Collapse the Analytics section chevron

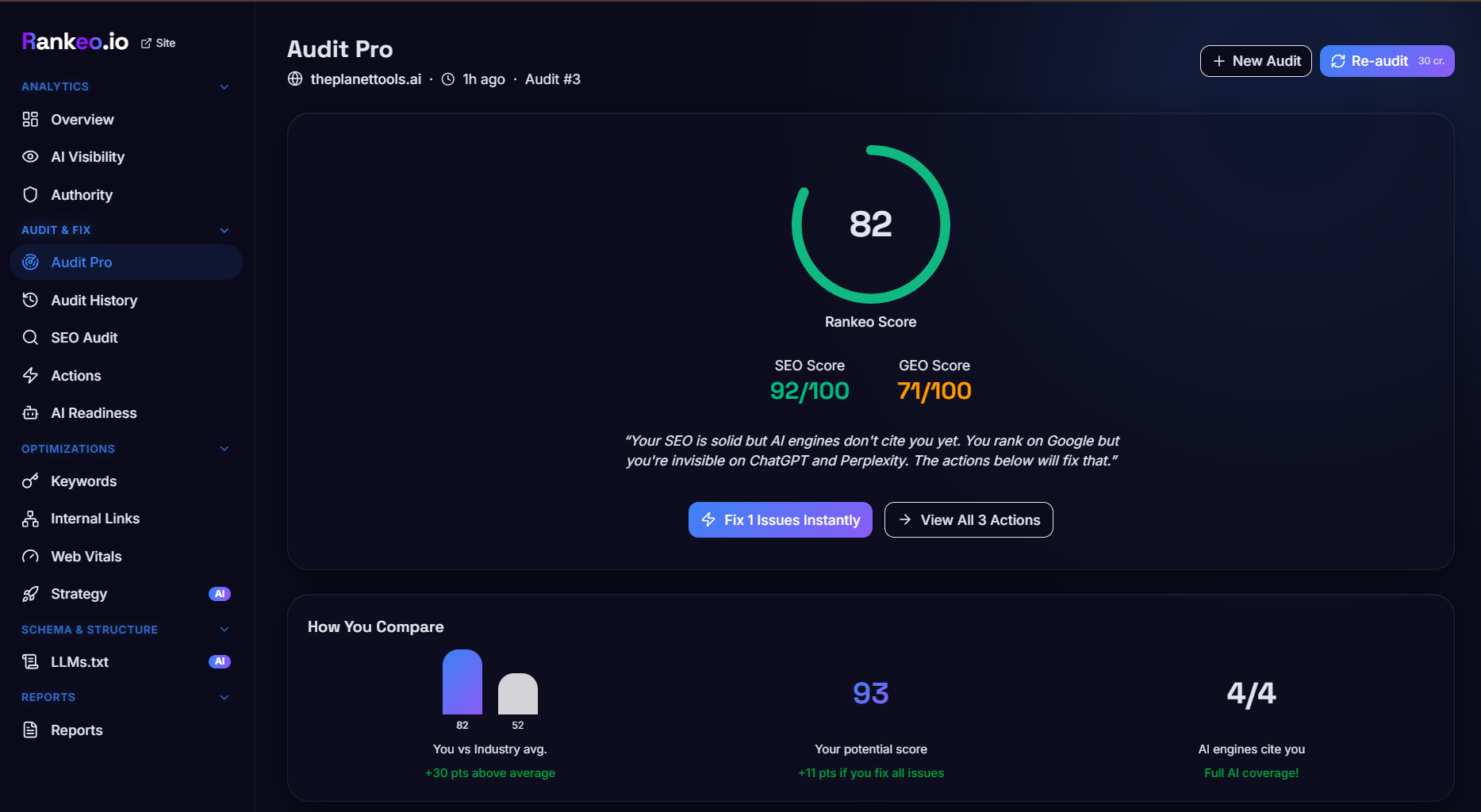224,86
